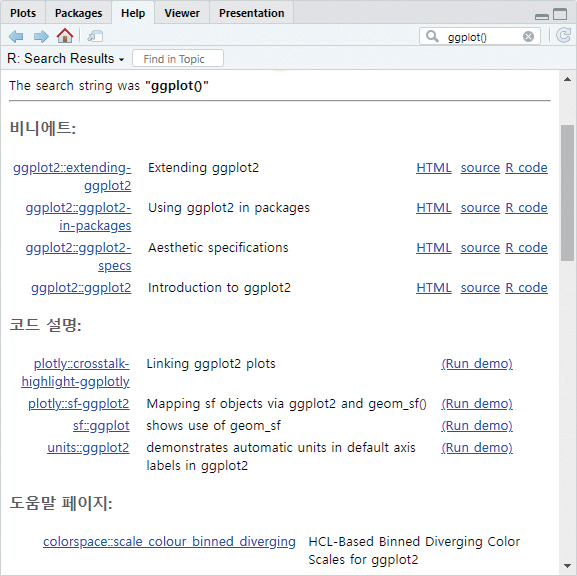Click the "Linking ggplot2 plots" text
The height and width of the screenshot is (576, 577).
click(211, 364)
